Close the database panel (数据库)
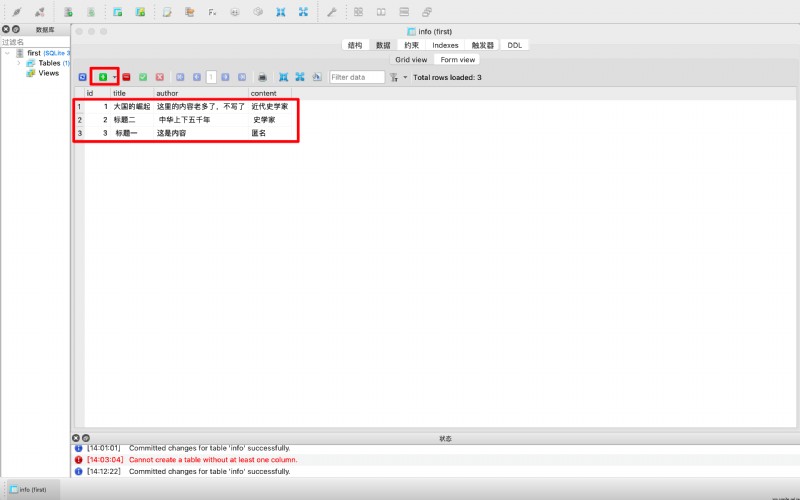Screen dimensions: 800x500 [6, 30]
